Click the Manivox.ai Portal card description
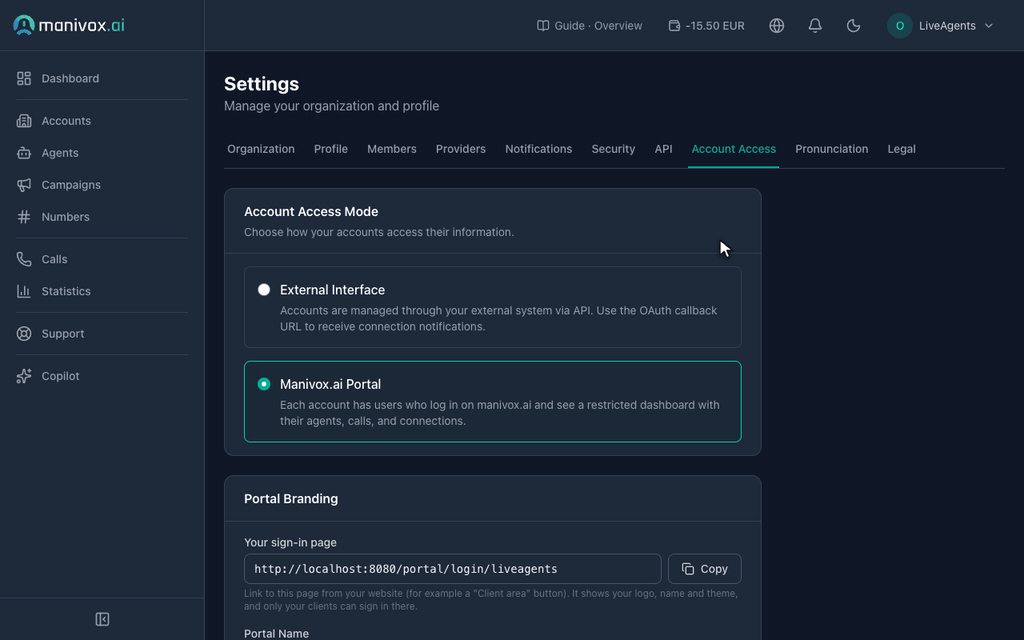Viewport: 1024px width, 640px height. (x=500, y=413)
